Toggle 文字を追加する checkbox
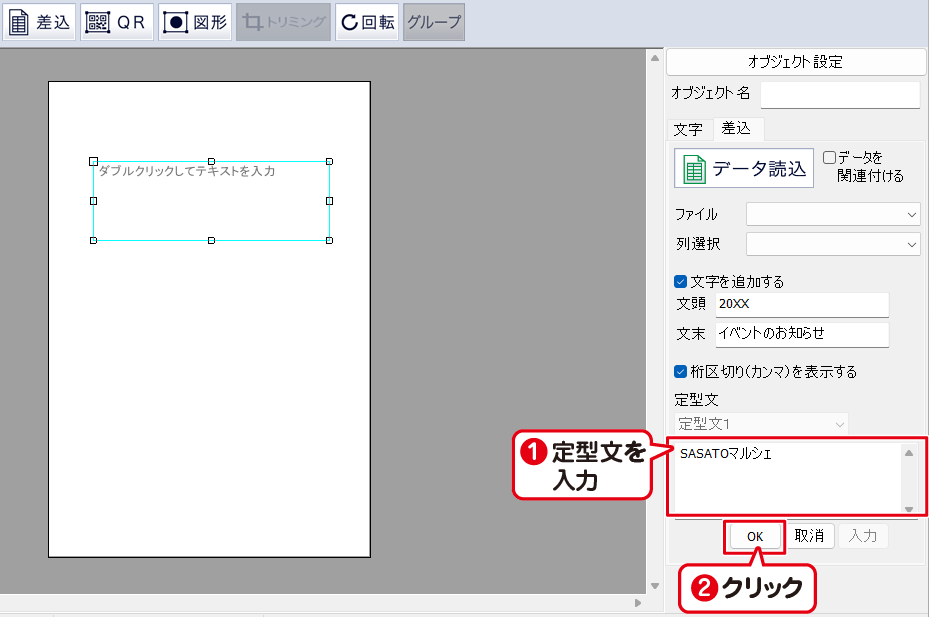This screenshot has width=930, height=617. pos(681,282)
